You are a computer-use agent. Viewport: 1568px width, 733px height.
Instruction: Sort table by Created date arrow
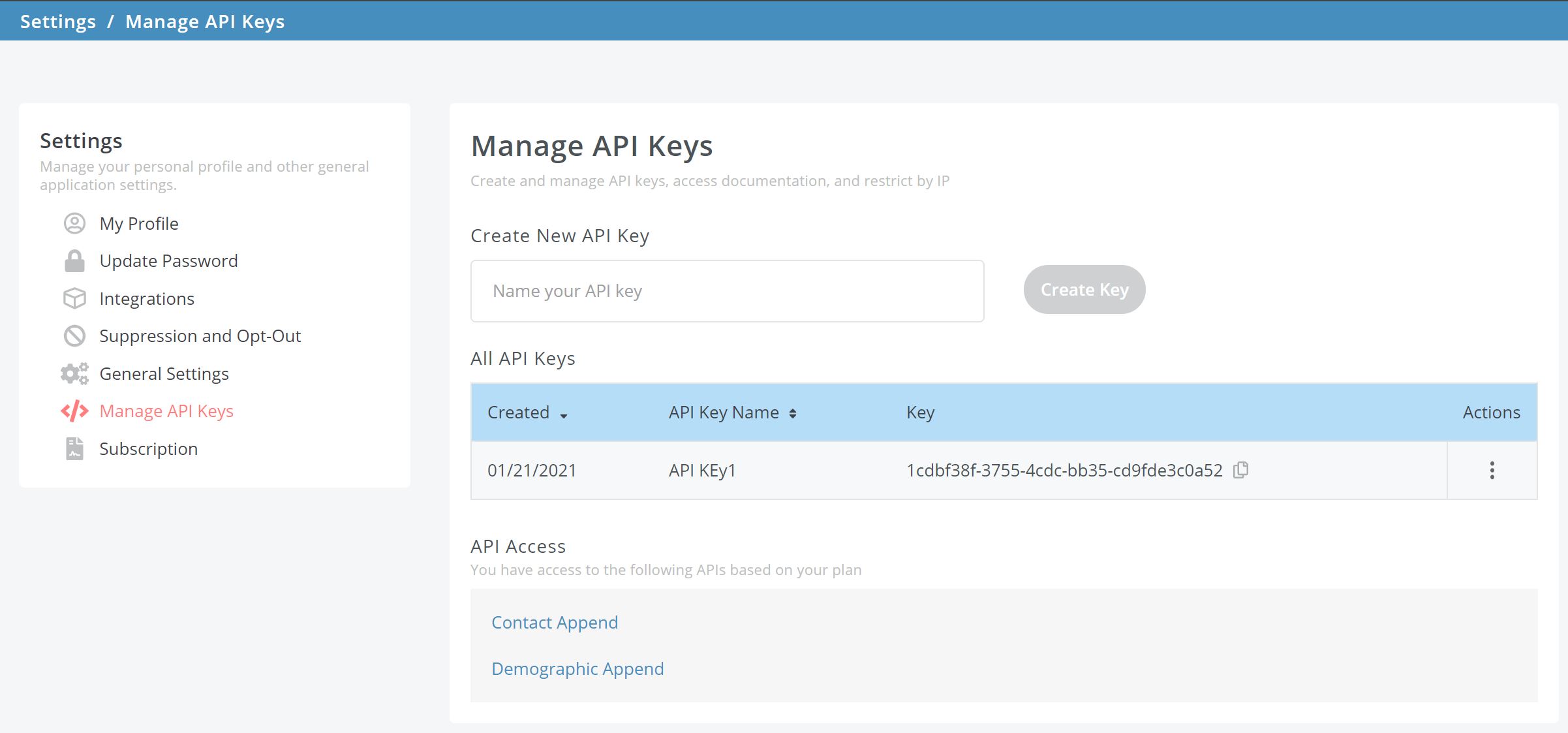(x=564, y=415)
